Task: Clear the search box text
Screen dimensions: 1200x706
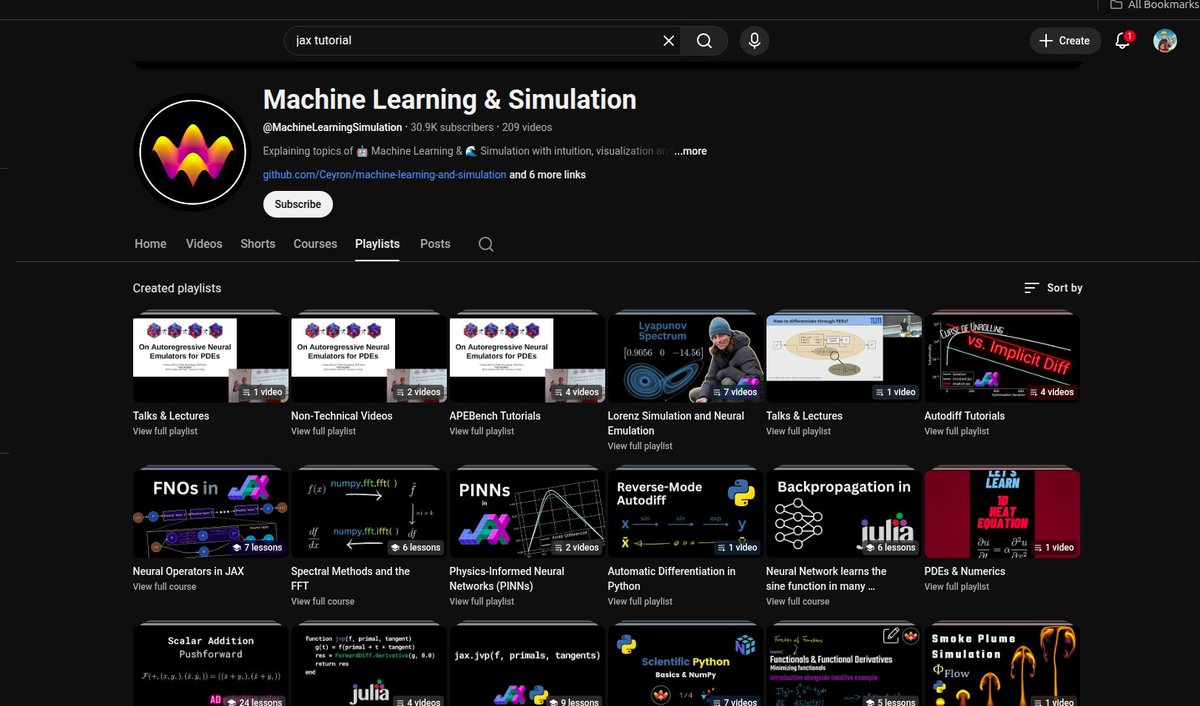Action: [x=669, y=41]
